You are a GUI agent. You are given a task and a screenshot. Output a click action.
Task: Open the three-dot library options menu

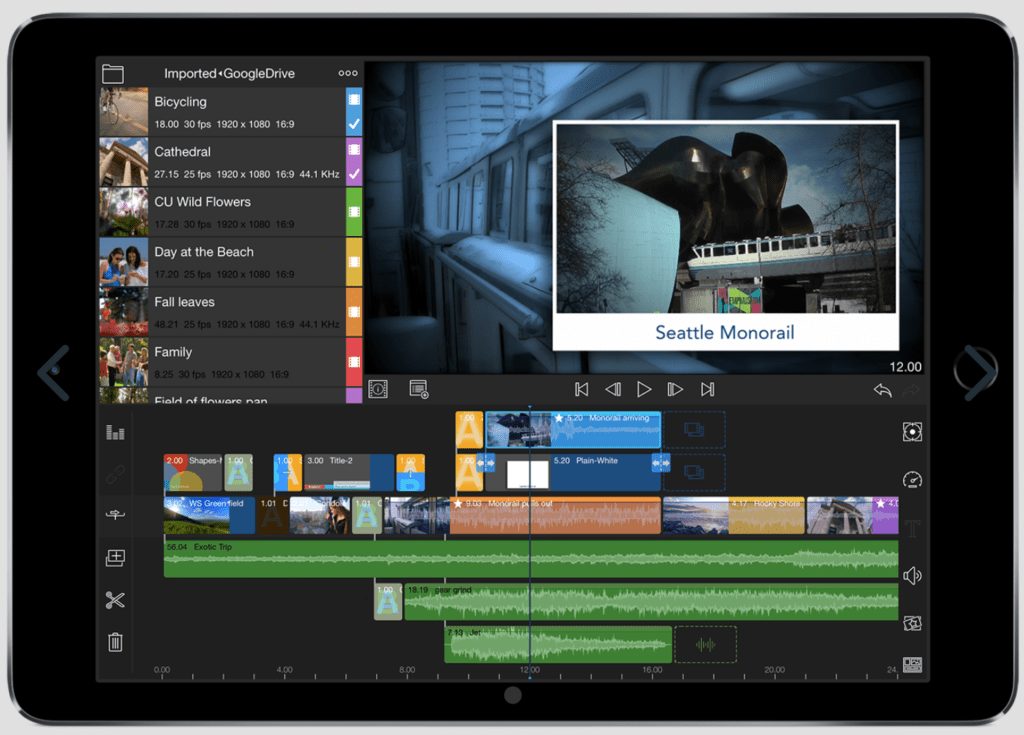347,73
